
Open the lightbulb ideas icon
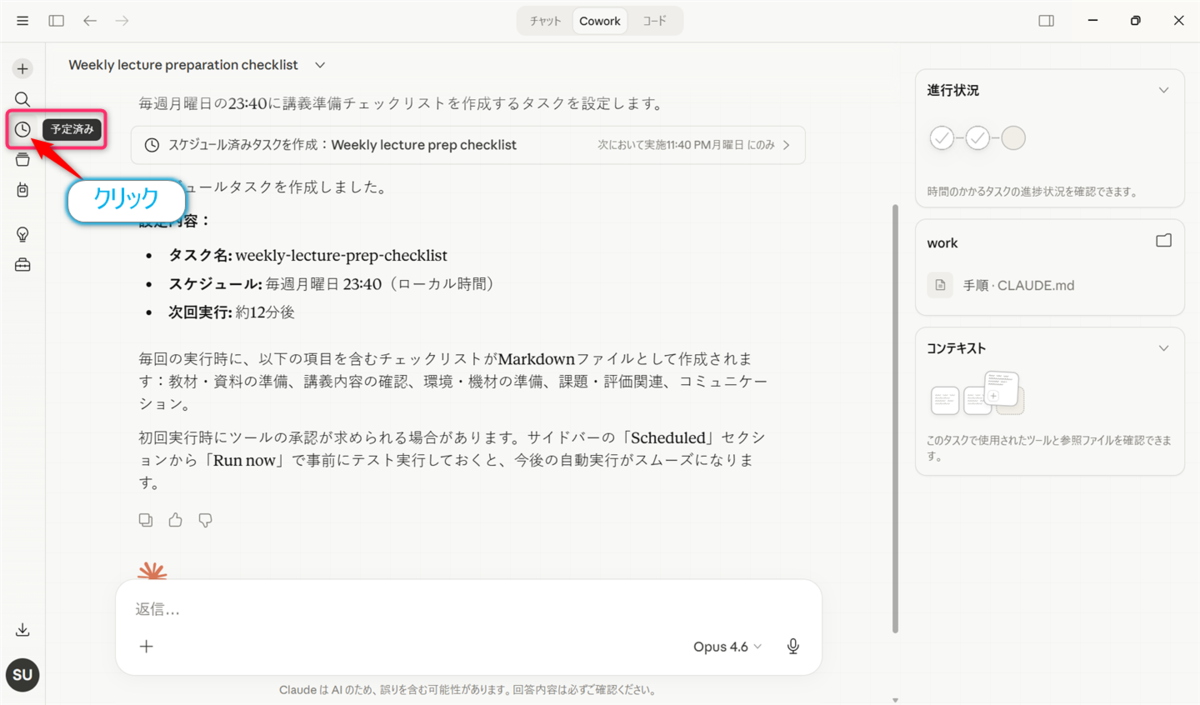tap(23, 234)
